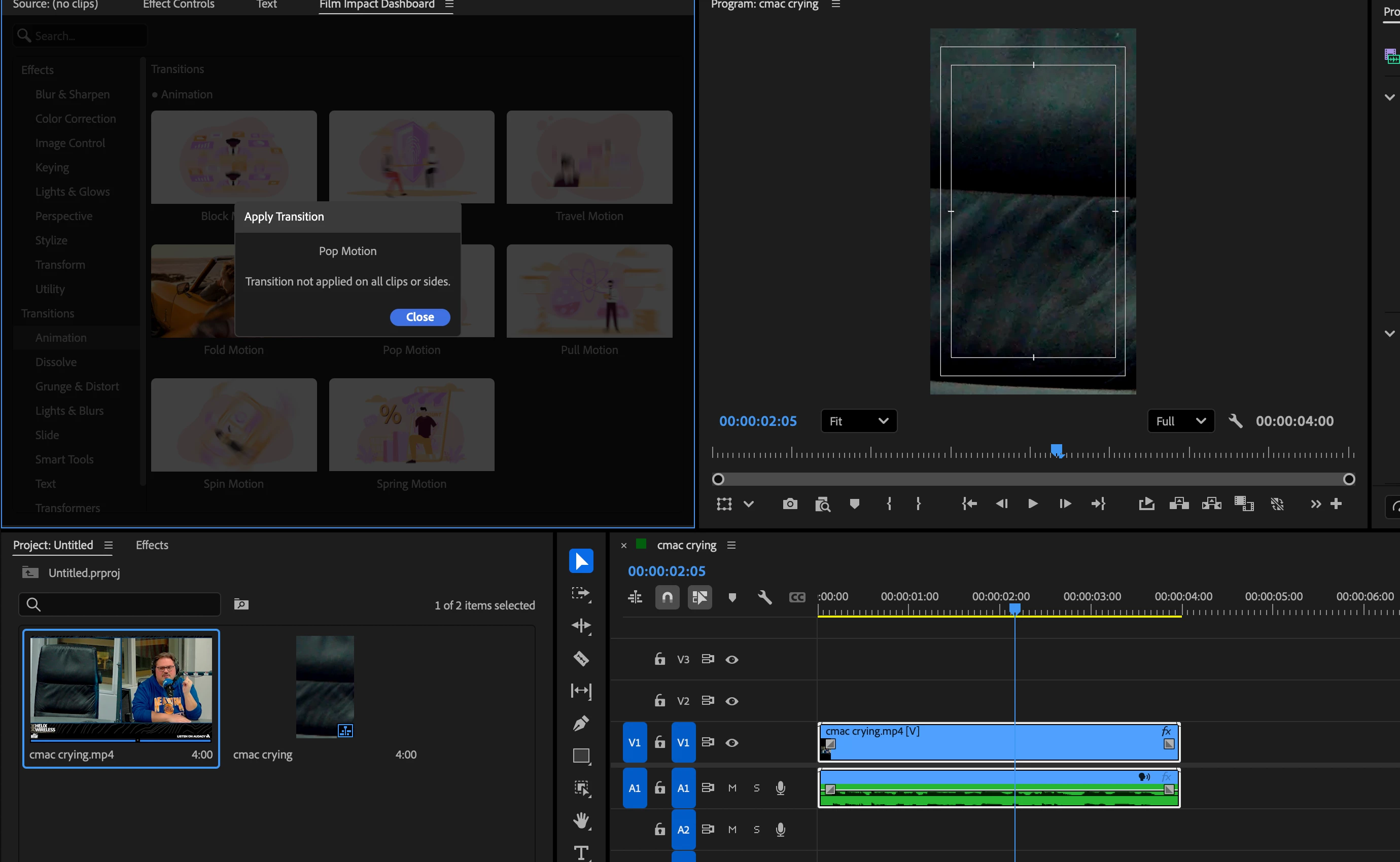Viewport: 1400px width, 862px height.
Task: Open the Effects panel tab
Action: point(152,545)
